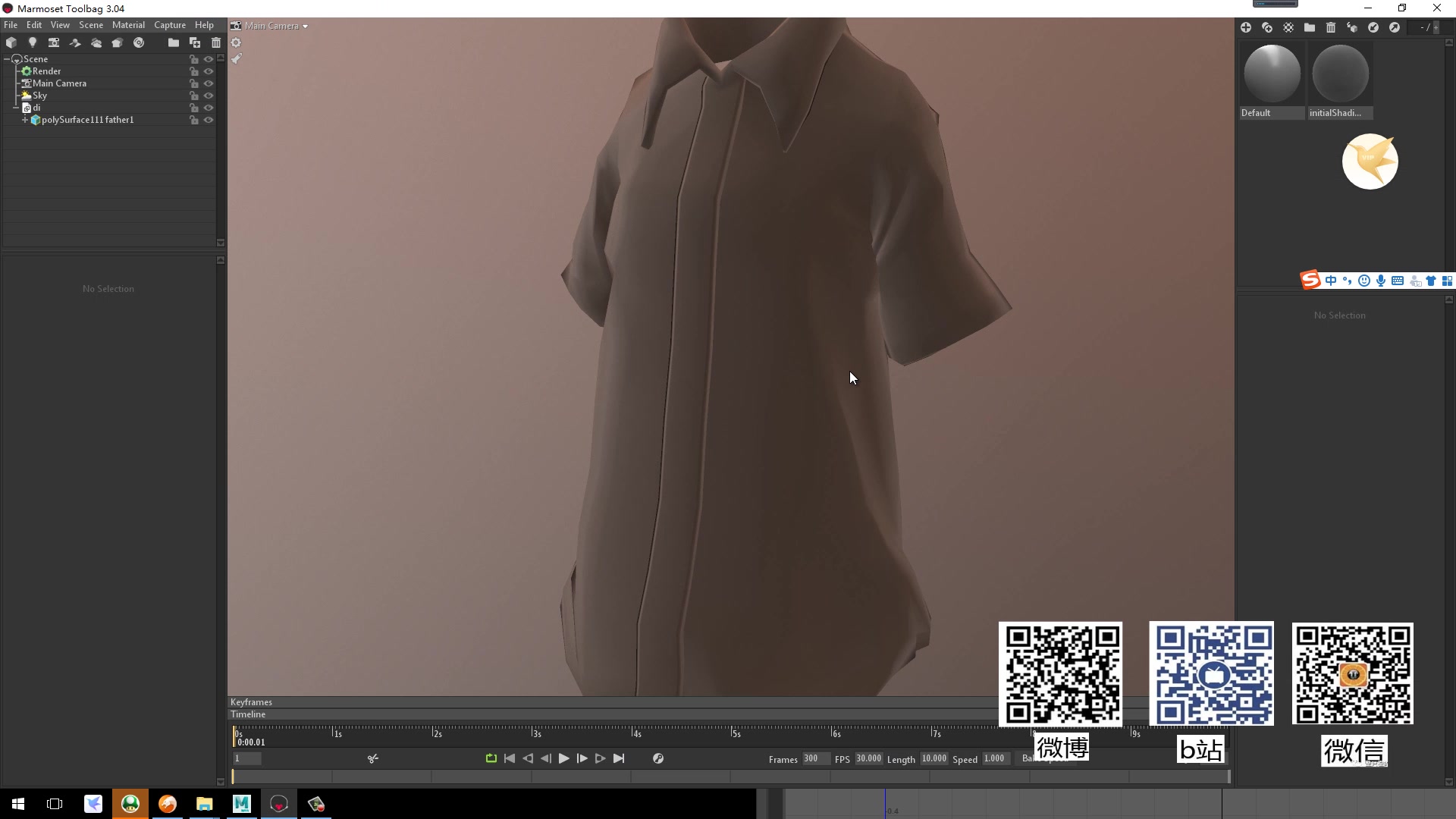The width and height of the screenshot is (1456, 819).
Task: Toggle timeline loop playback icon
Action: [491, 758]
